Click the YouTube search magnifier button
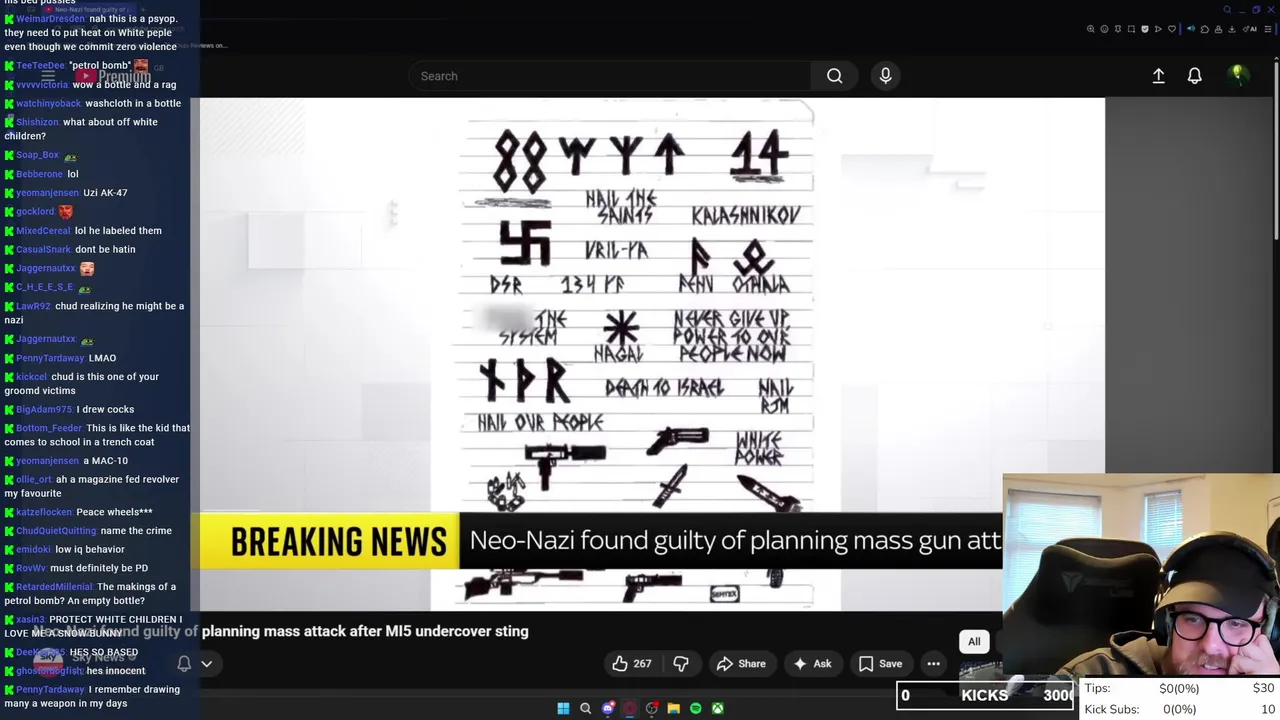 [834, 76]
